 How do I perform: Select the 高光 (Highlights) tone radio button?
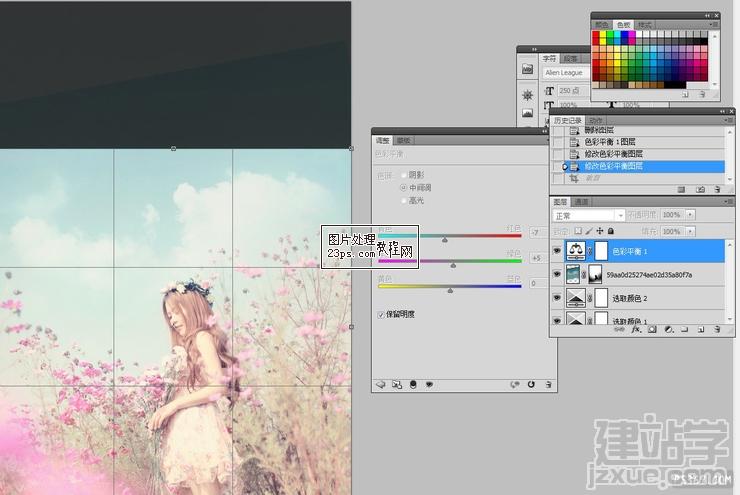[x=404, y=200]
